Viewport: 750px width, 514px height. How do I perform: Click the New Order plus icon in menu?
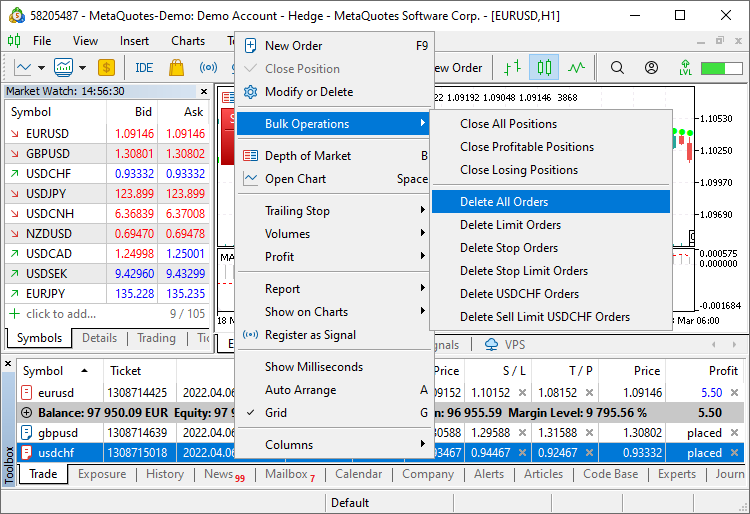coord(250,46)
